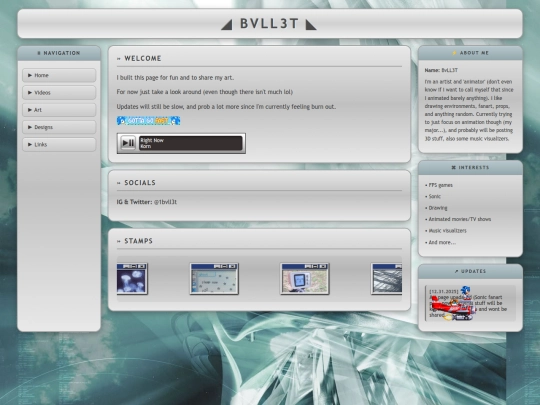Click the Interests panel header
The width and height of the screenshot is (540, 405).
coord(470,167)
